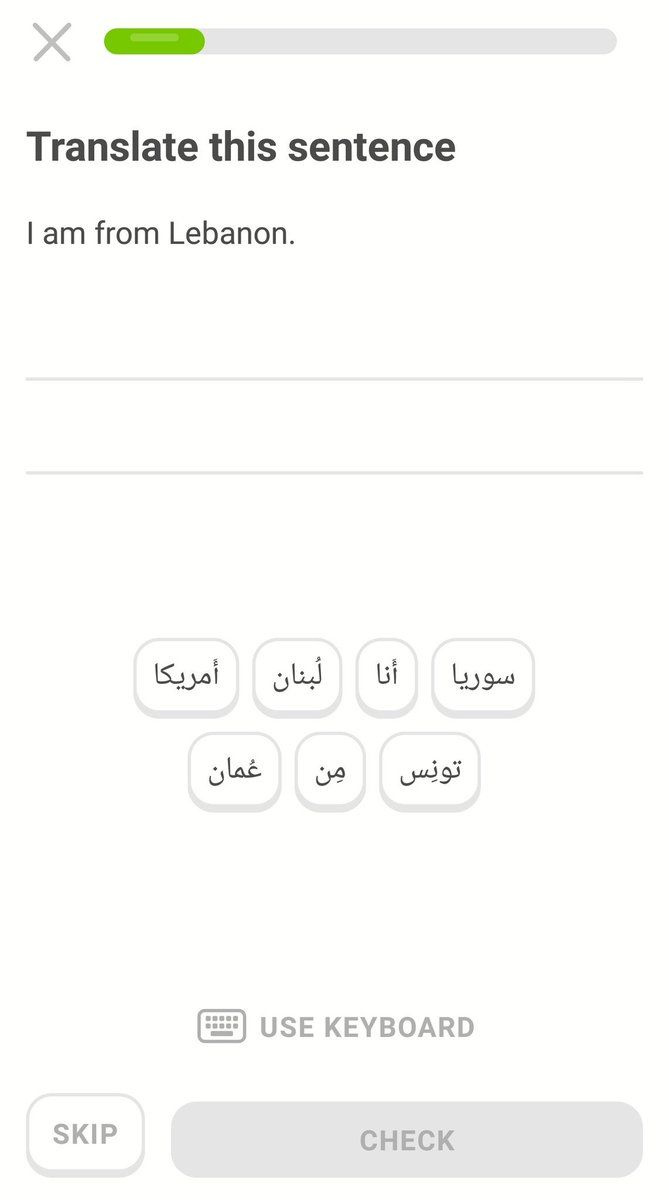669x1200 pixels.
Task: Pick the لُبنان (Lebanon) word tile
Action: pyautogui.click(x=298, y=675)
